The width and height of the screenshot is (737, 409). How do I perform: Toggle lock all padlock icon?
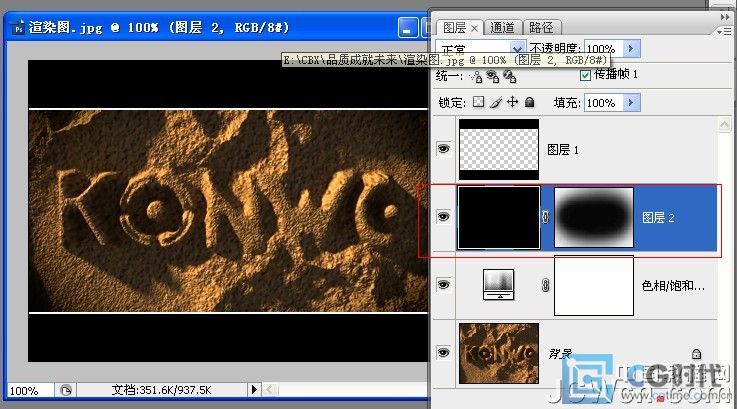coord(529,102)
